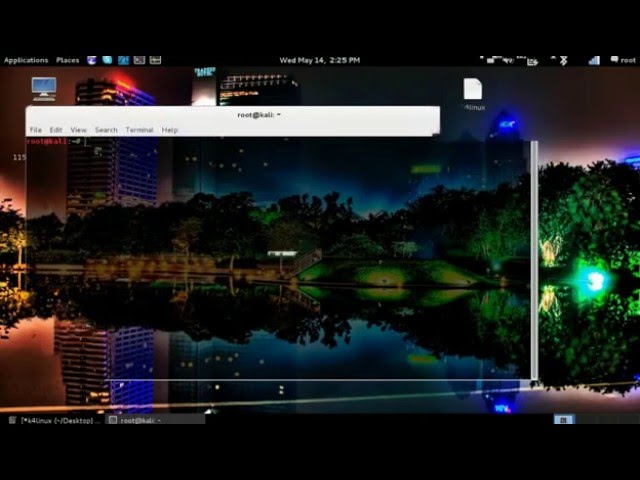
Task: Open the Terminal menu in the menubar
Action: (x=139, y=130)
